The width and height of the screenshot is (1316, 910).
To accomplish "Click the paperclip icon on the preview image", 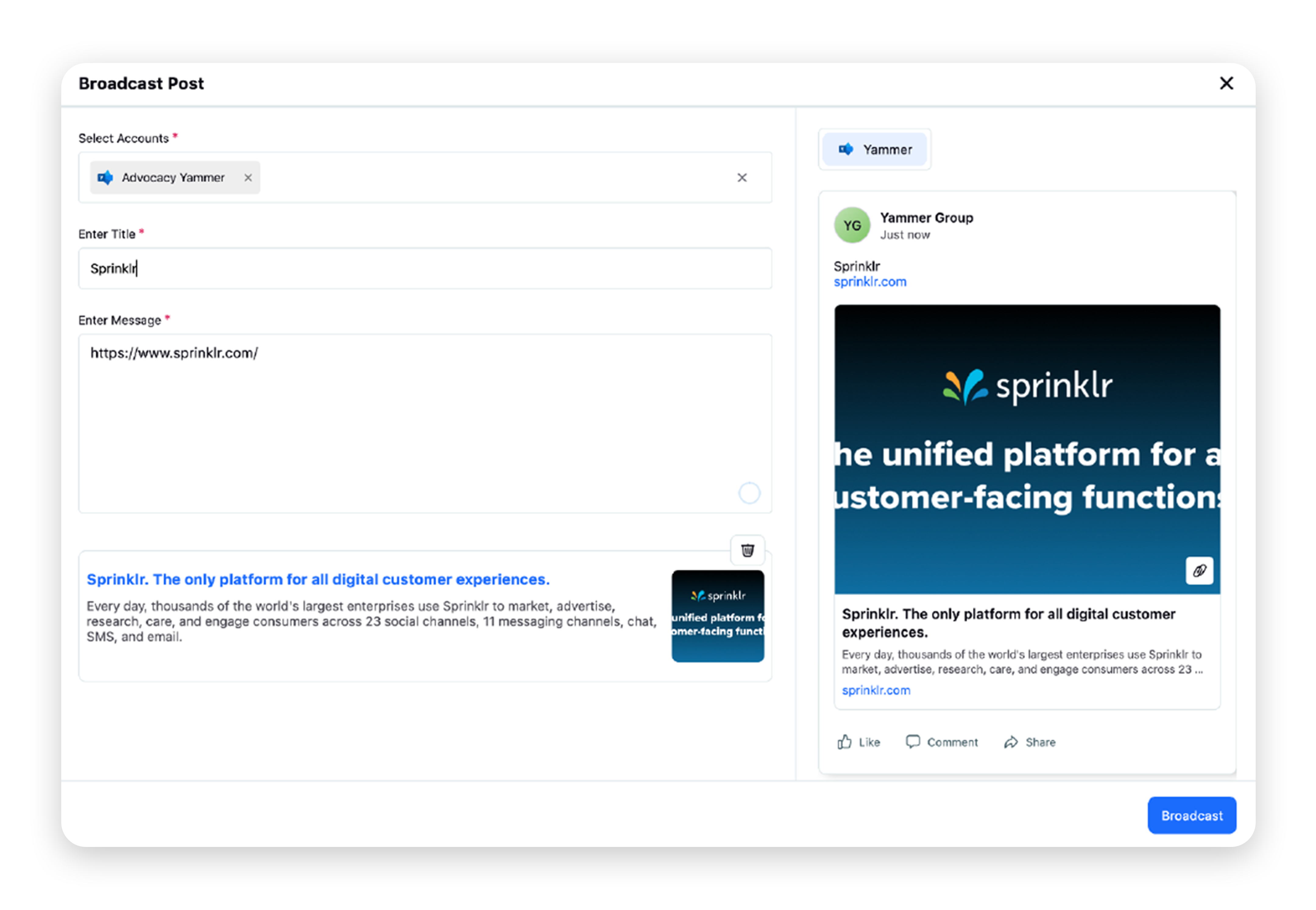I will tap(1199, 571).
